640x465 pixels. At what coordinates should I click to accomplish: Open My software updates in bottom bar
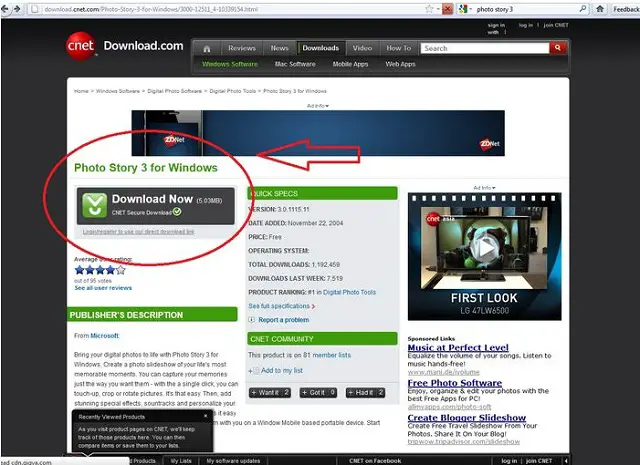(233, 461)
